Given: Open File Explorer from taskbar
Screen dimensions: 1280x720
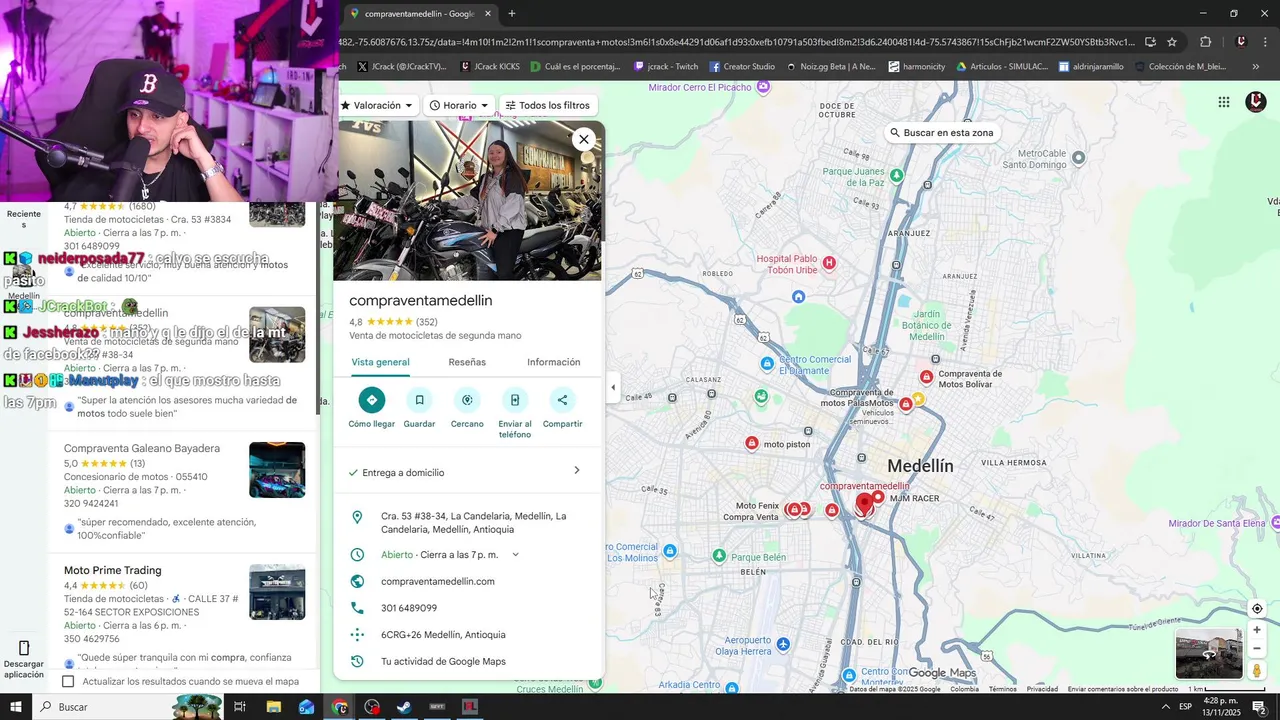Looking at the screenshot, I should click(x=273, y=707).
